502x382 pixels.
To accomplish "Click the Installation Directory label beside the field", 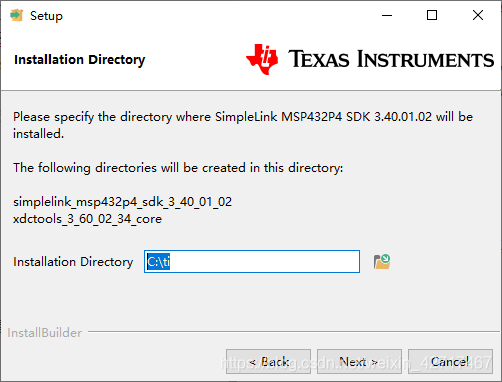I will 73,262.
